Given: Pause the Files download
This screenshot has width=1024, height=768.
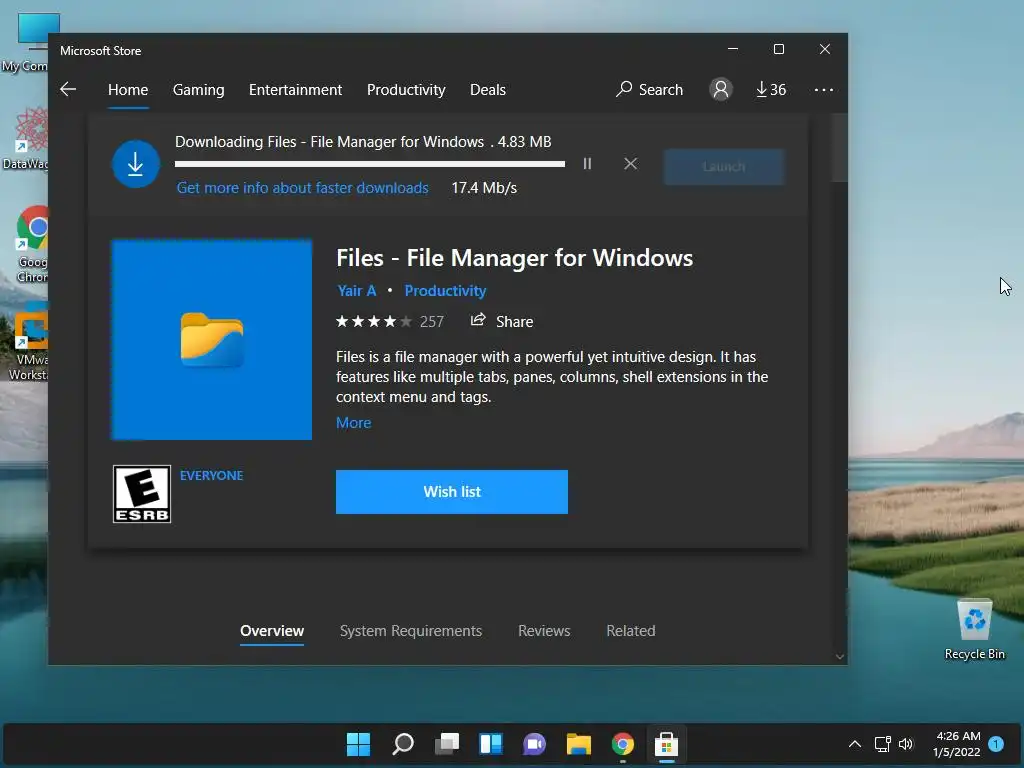Looking at the screenshot, I should click(x=587, y=164).
